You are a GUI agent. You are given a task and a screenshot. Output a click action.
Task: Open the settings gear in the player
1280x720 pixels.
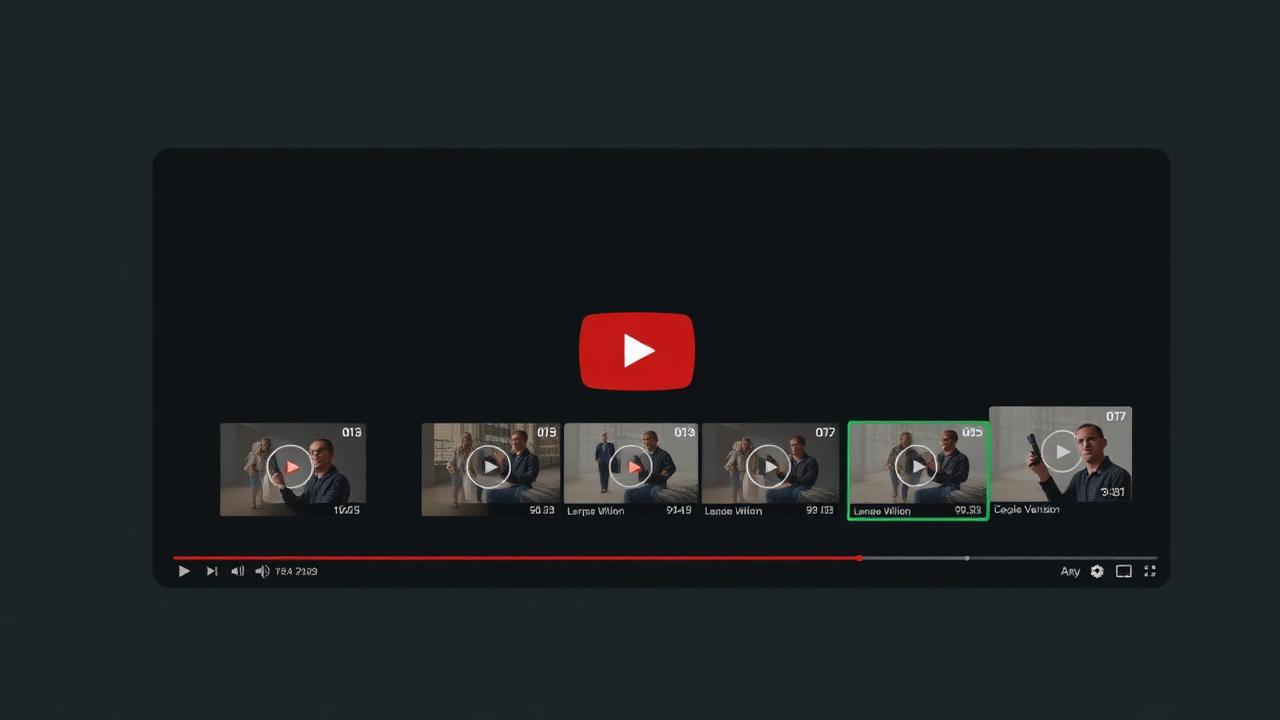pyautogui.click(x=1097, y=571)
